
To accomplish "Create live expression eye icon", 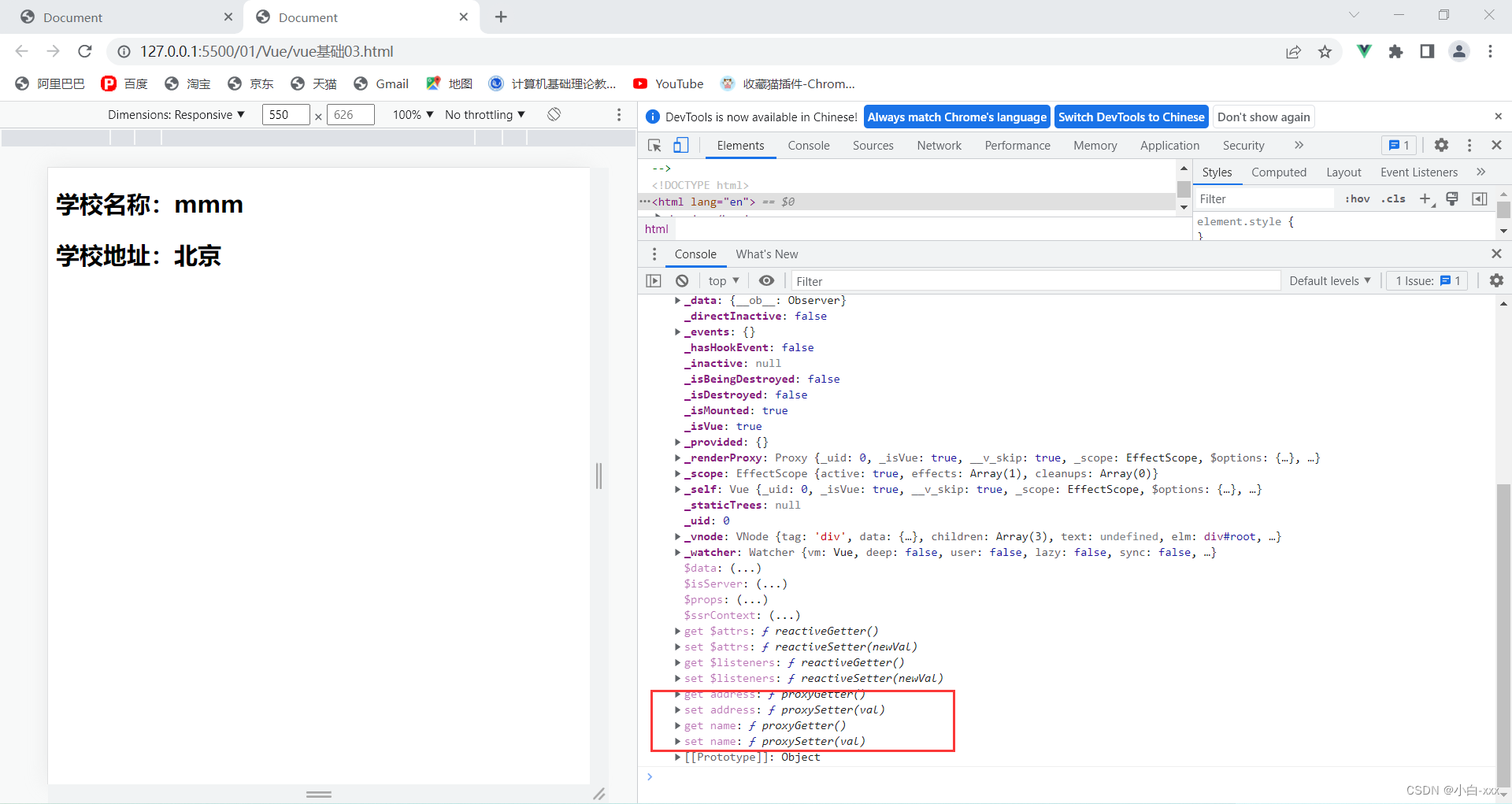I will click(x=766, y=280).
